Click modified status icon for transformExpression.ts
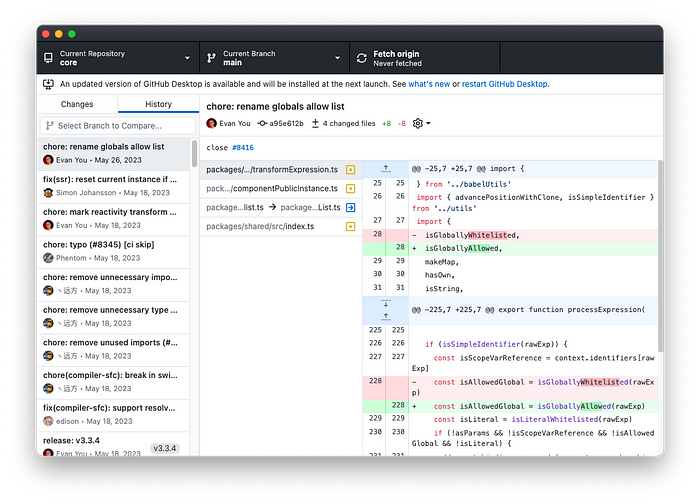 point(351,170)
